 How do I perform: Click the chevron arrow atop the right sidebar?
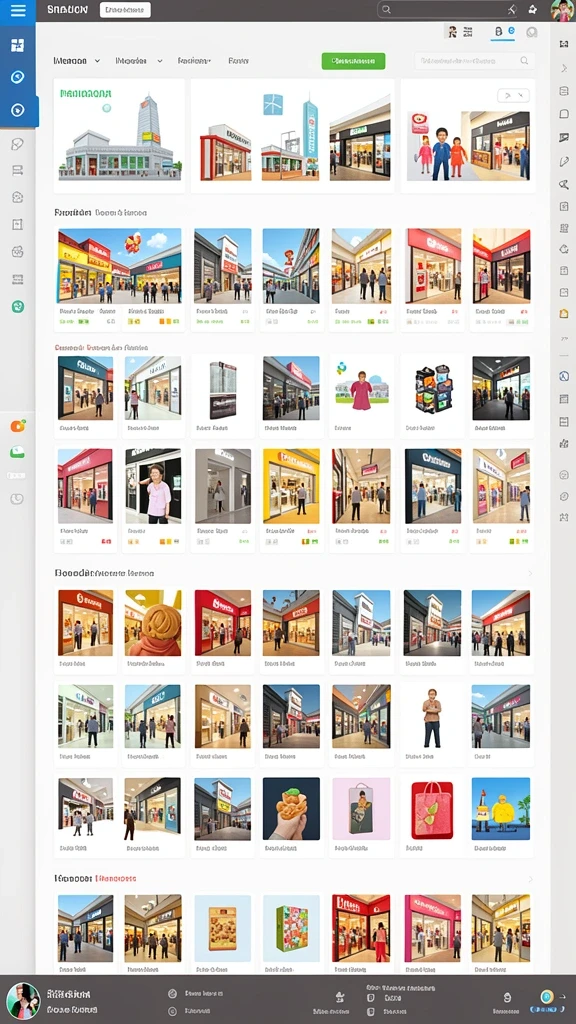tap(564, 68)
